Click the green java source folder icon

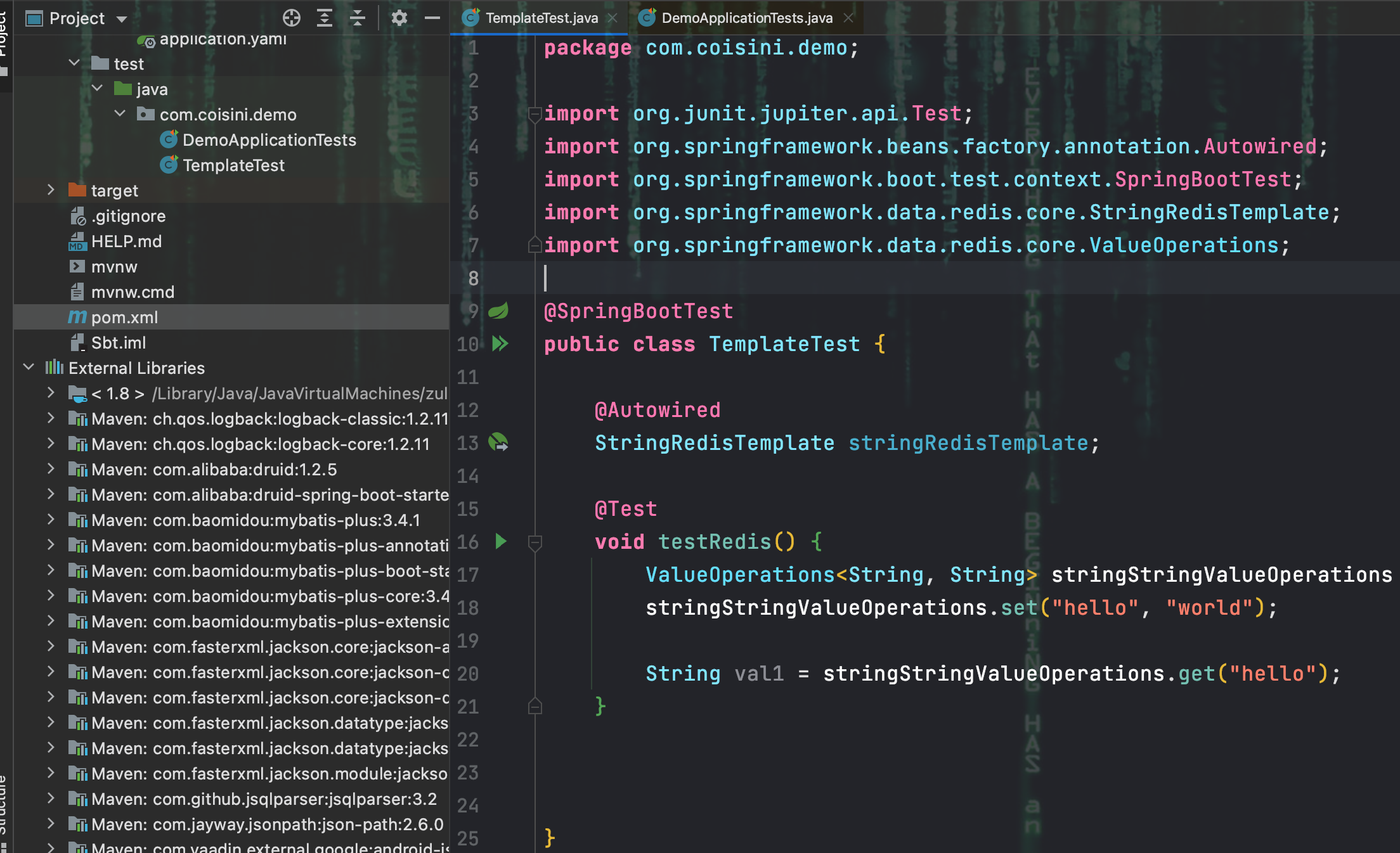(123, 89)
